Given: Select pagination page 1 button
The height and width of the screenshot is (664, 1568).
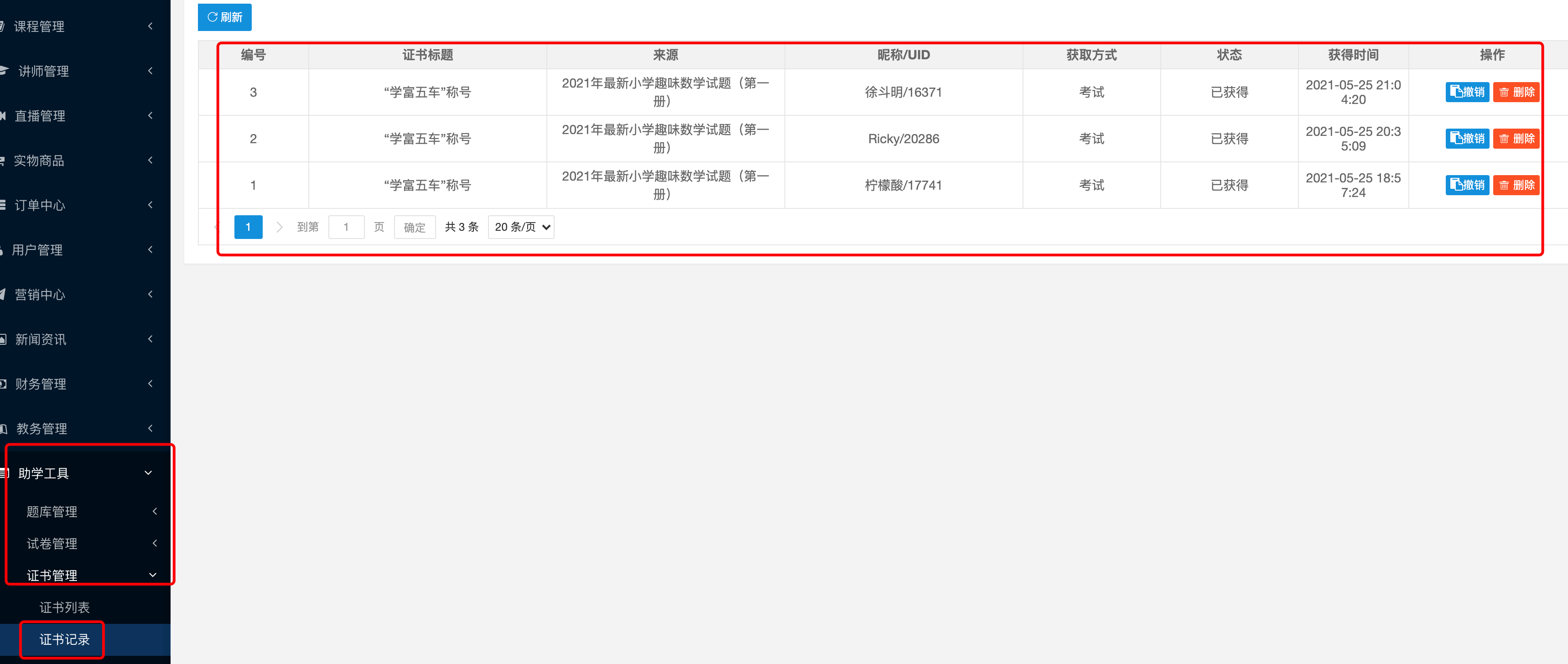Looking at the screenshot, I should click(x=249, y=227).
